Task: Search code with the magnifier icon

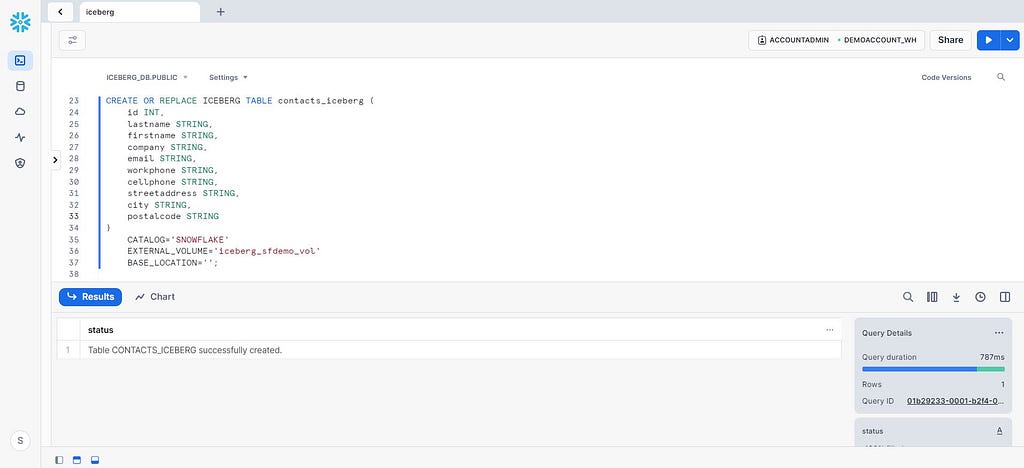Action: [x=1001, y=77]
